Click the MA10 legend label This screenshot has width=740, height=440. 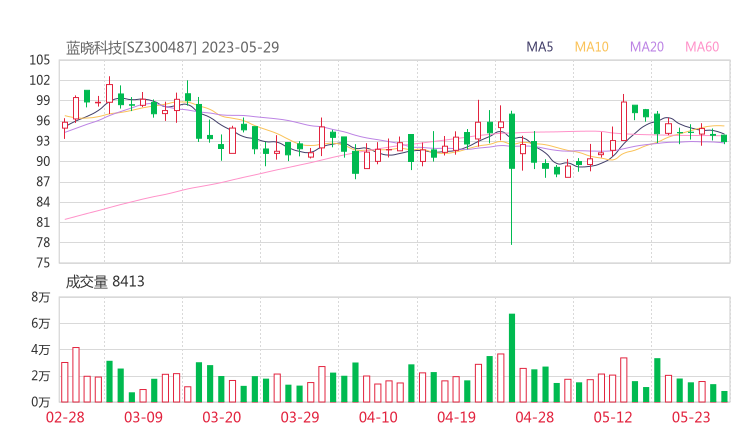click(591, 47)
